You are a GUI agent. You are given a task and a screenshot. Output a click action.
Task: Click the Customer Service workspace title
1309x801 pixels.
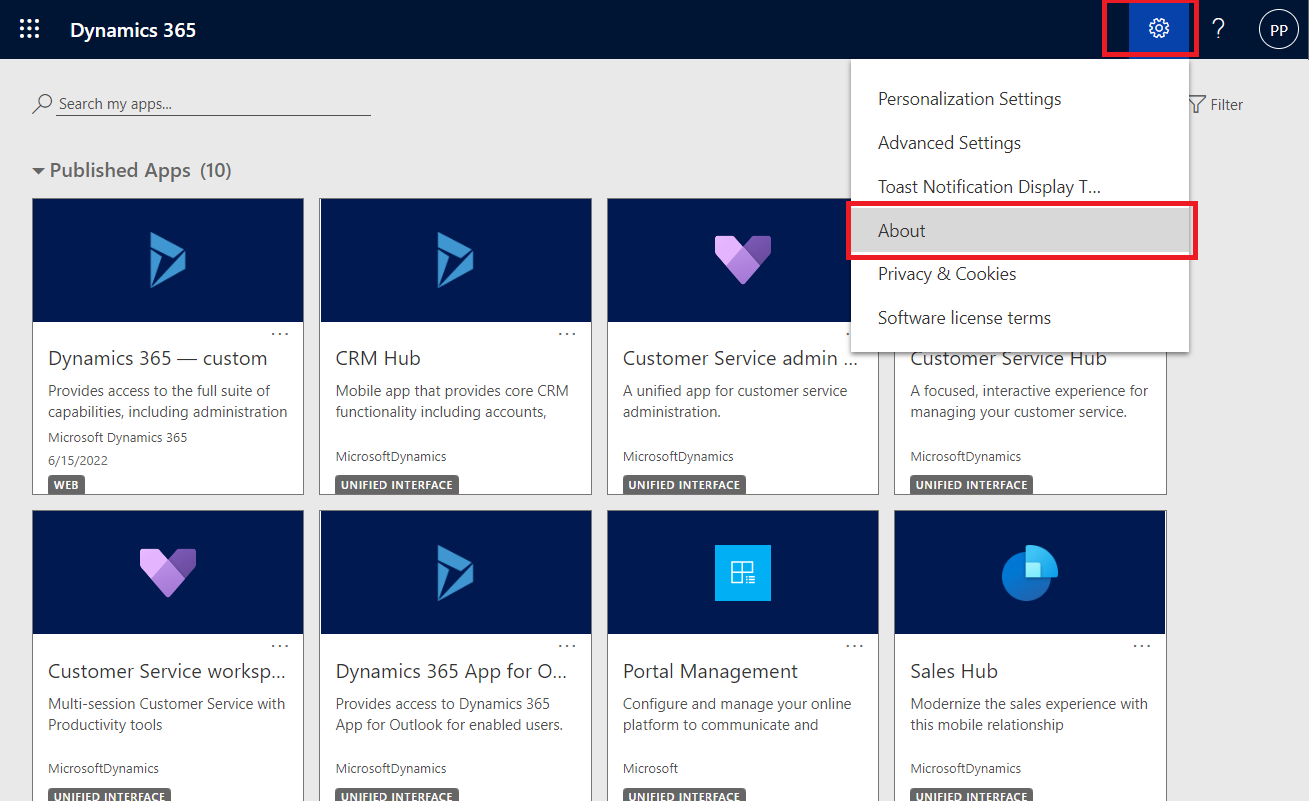tap(167, 671)
